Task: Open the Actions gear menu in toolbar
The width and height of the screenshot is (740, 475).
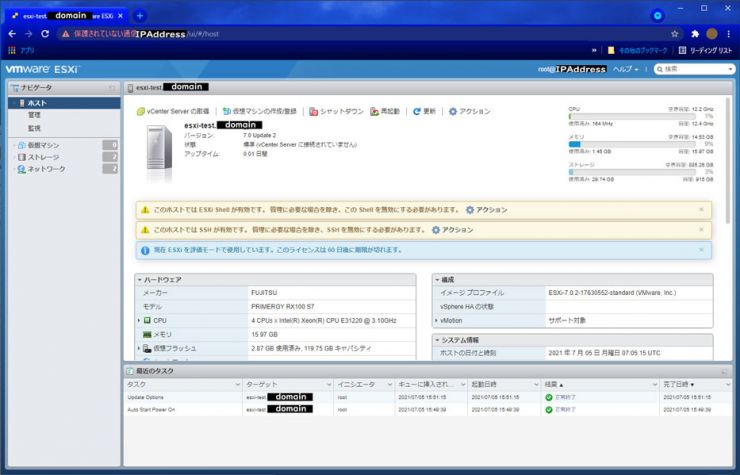Action: point(470,111)
